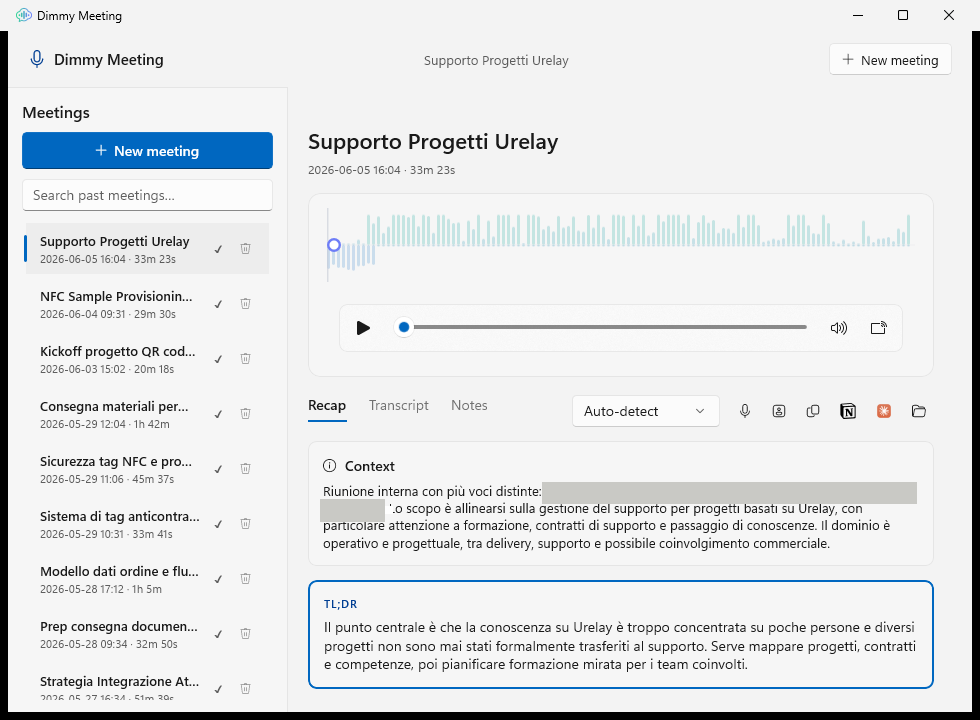Delete the Sistema di tag anticontra meeting
Image resolution: width=980 pixels, height=720 pixels.
[x=246, y=524]
